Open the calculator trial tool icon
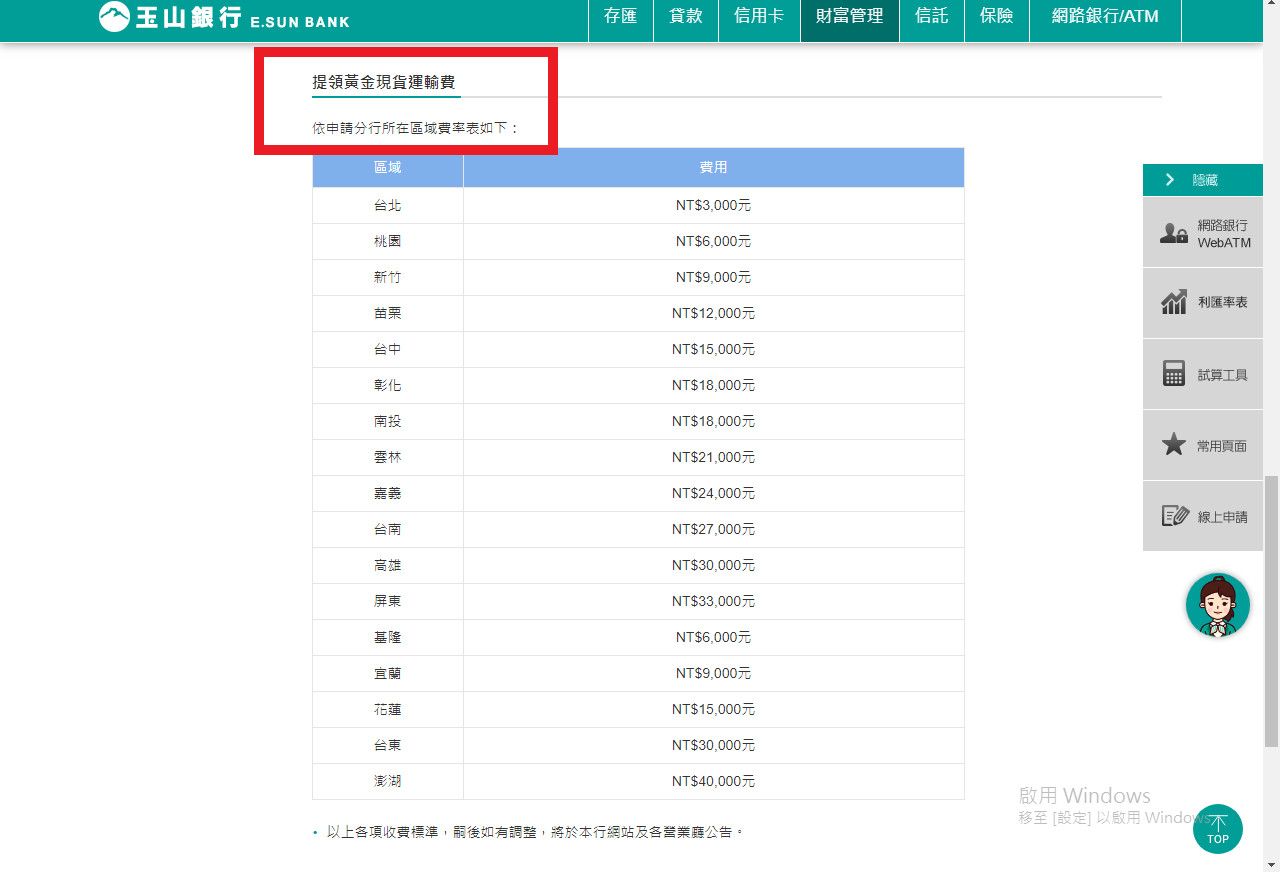This screenshot has width=1280, height=872. (1173, 374)
